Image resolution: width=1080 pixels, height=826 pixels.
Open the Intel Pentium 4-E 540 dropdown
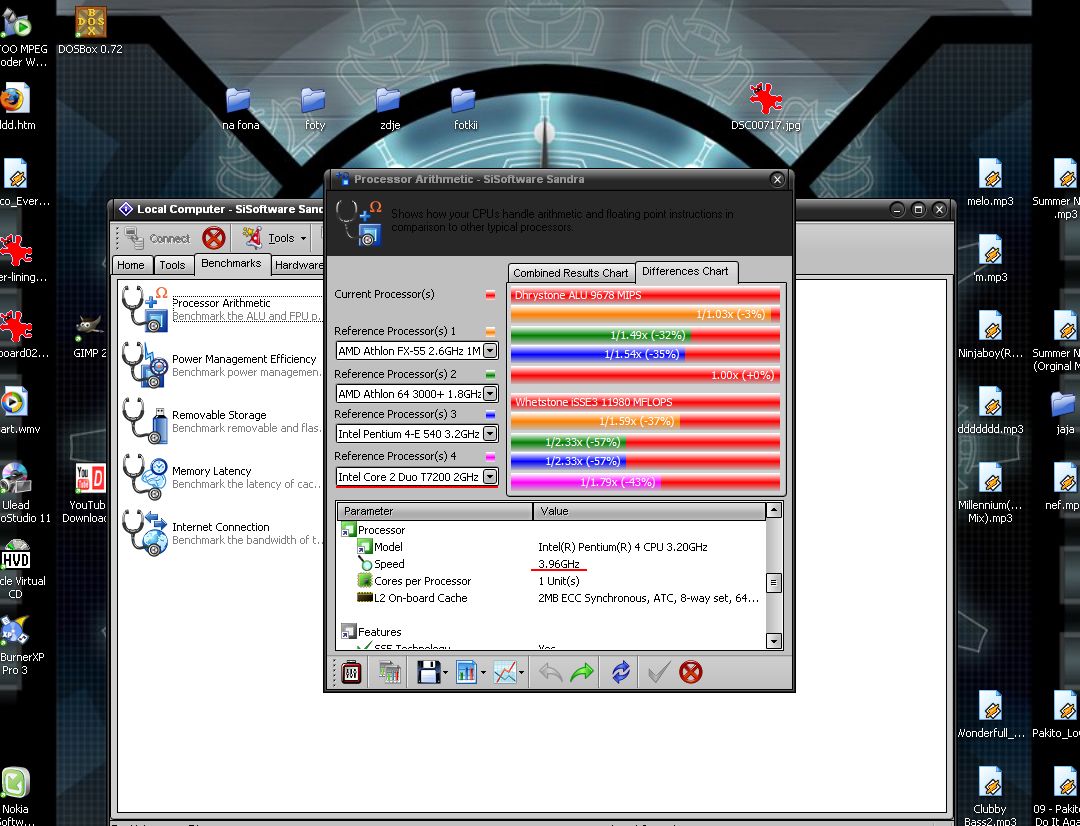click(x=490, y=434)
